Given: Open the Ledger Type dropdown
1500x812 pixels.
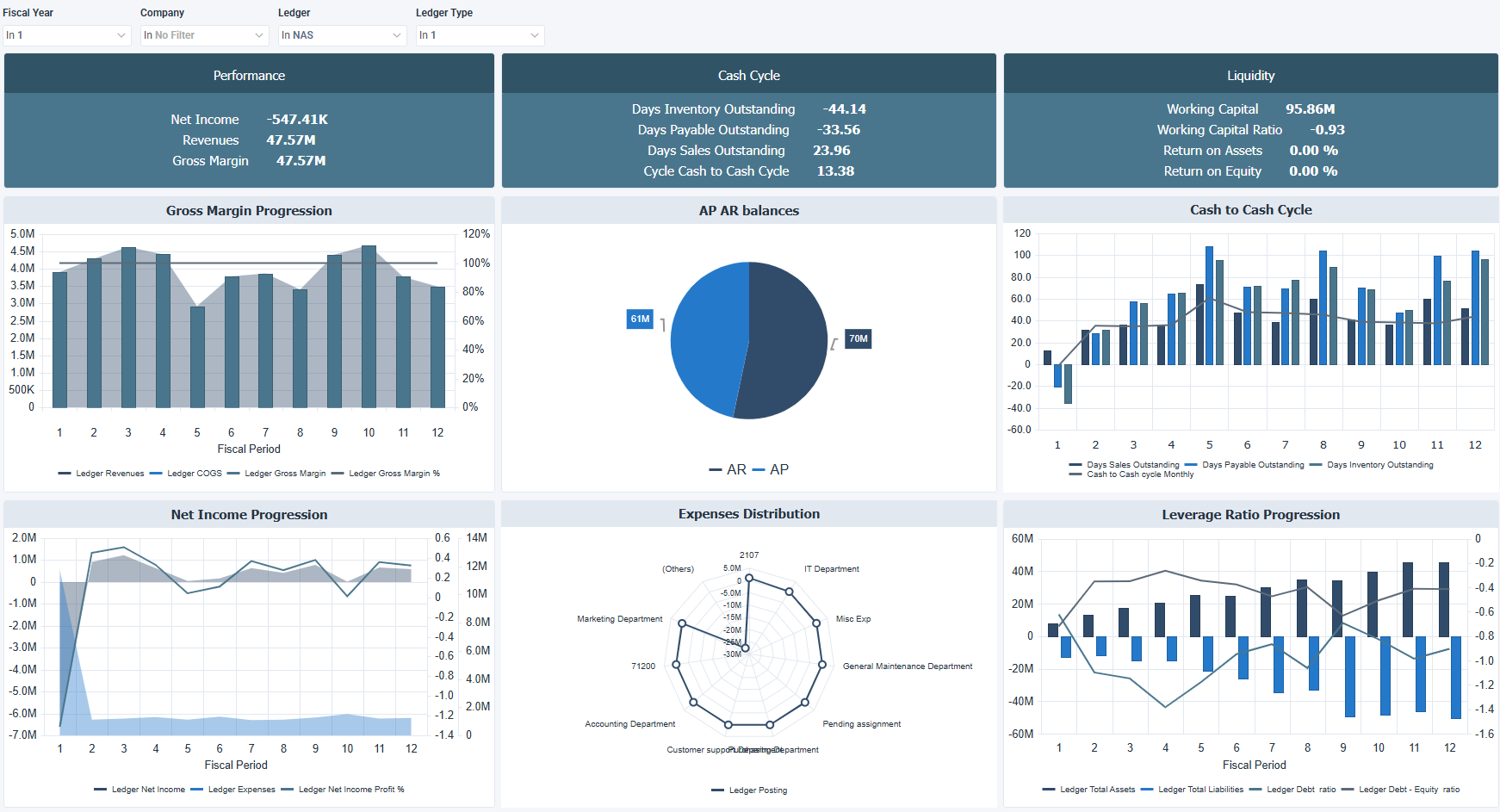Looking at the screenshot, I should (x=480, y=35).
